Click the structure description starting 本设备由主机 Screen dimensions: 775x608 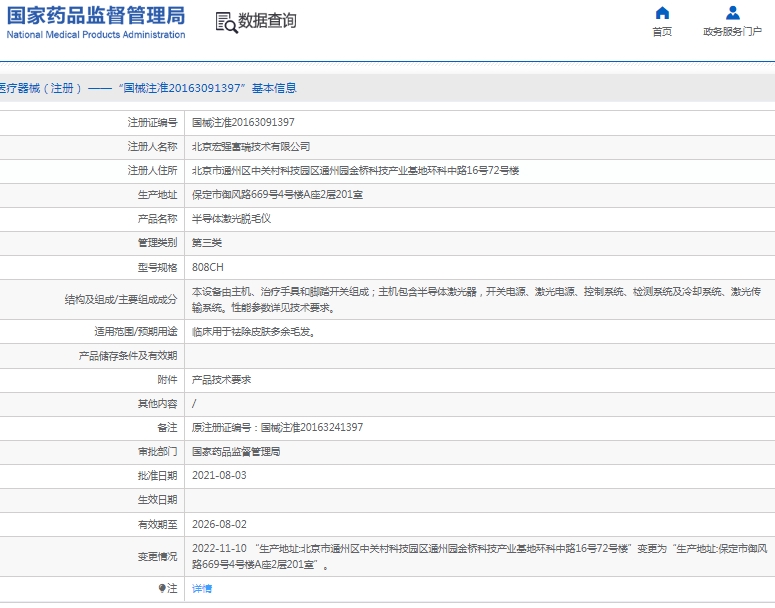click(x=476, y=300)
